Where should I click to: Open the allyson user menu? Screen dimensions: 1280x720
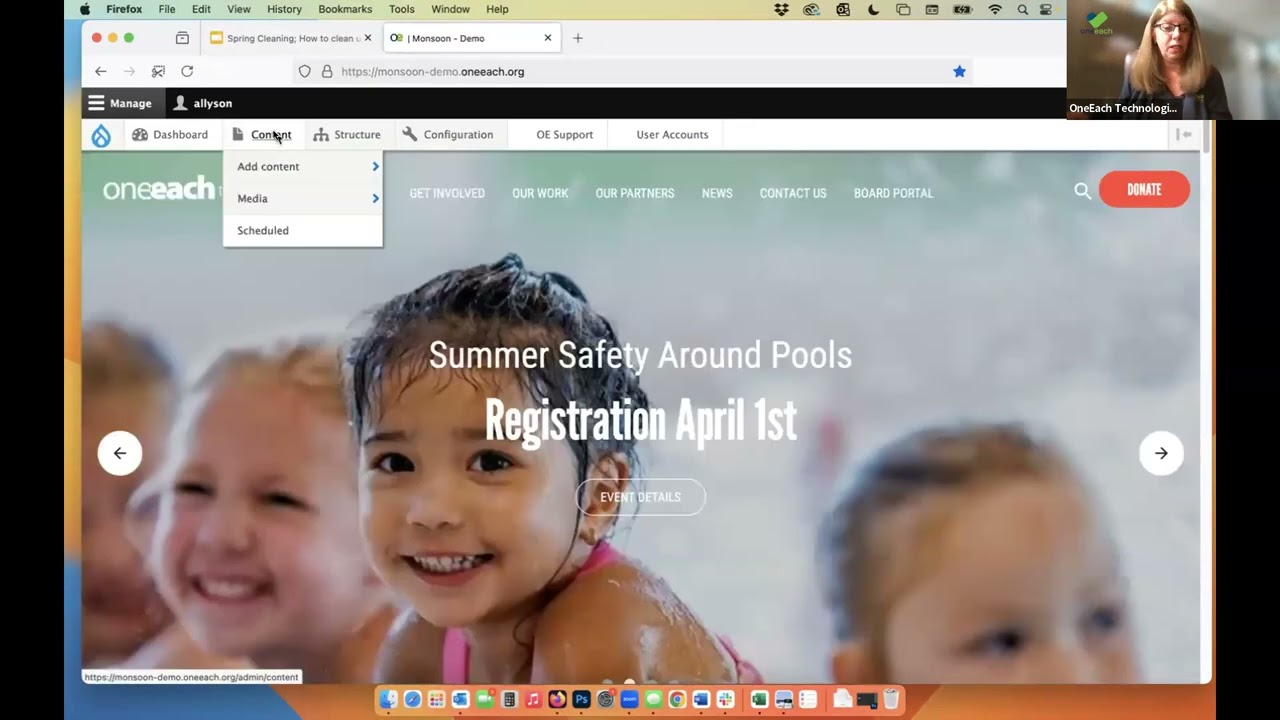point(203,103)
